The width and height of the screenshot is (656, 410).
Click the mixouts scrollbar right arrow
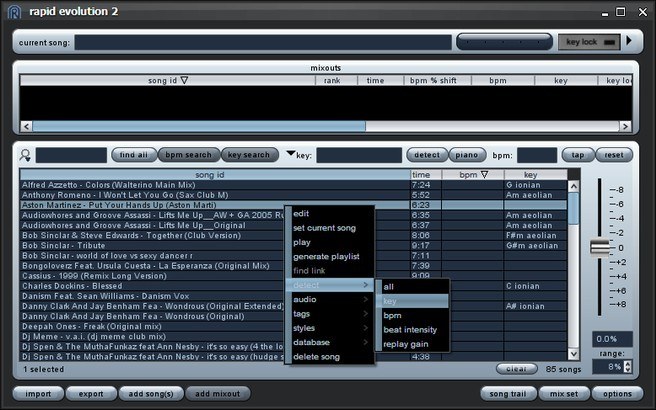tap(625, 126)
